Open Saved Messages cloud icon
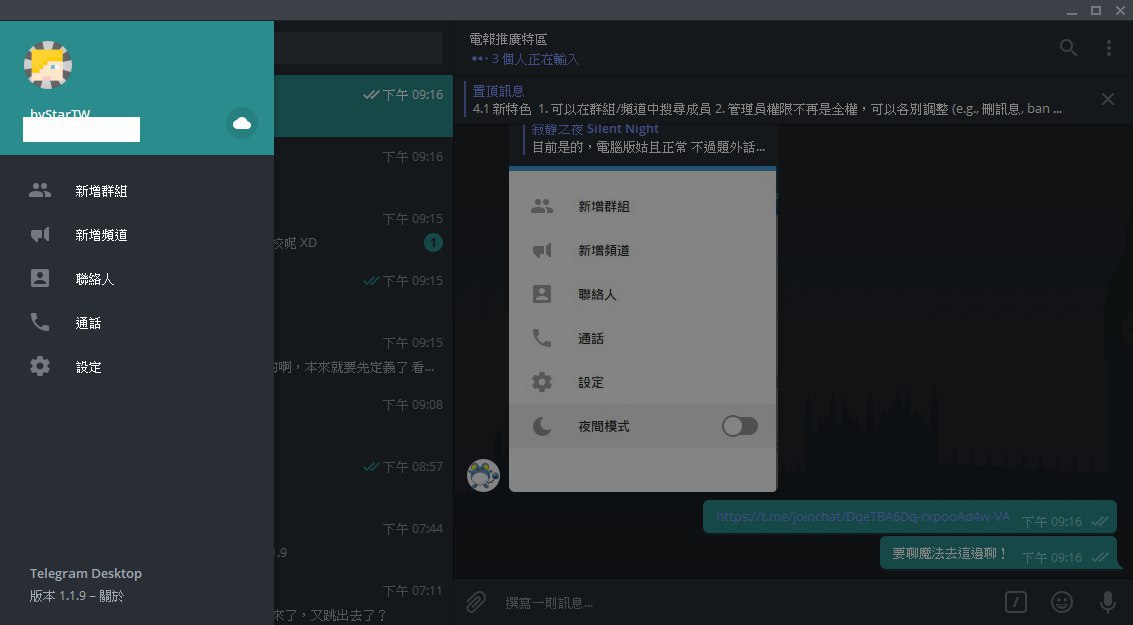The image size is (1133, 625). point(241,123)
